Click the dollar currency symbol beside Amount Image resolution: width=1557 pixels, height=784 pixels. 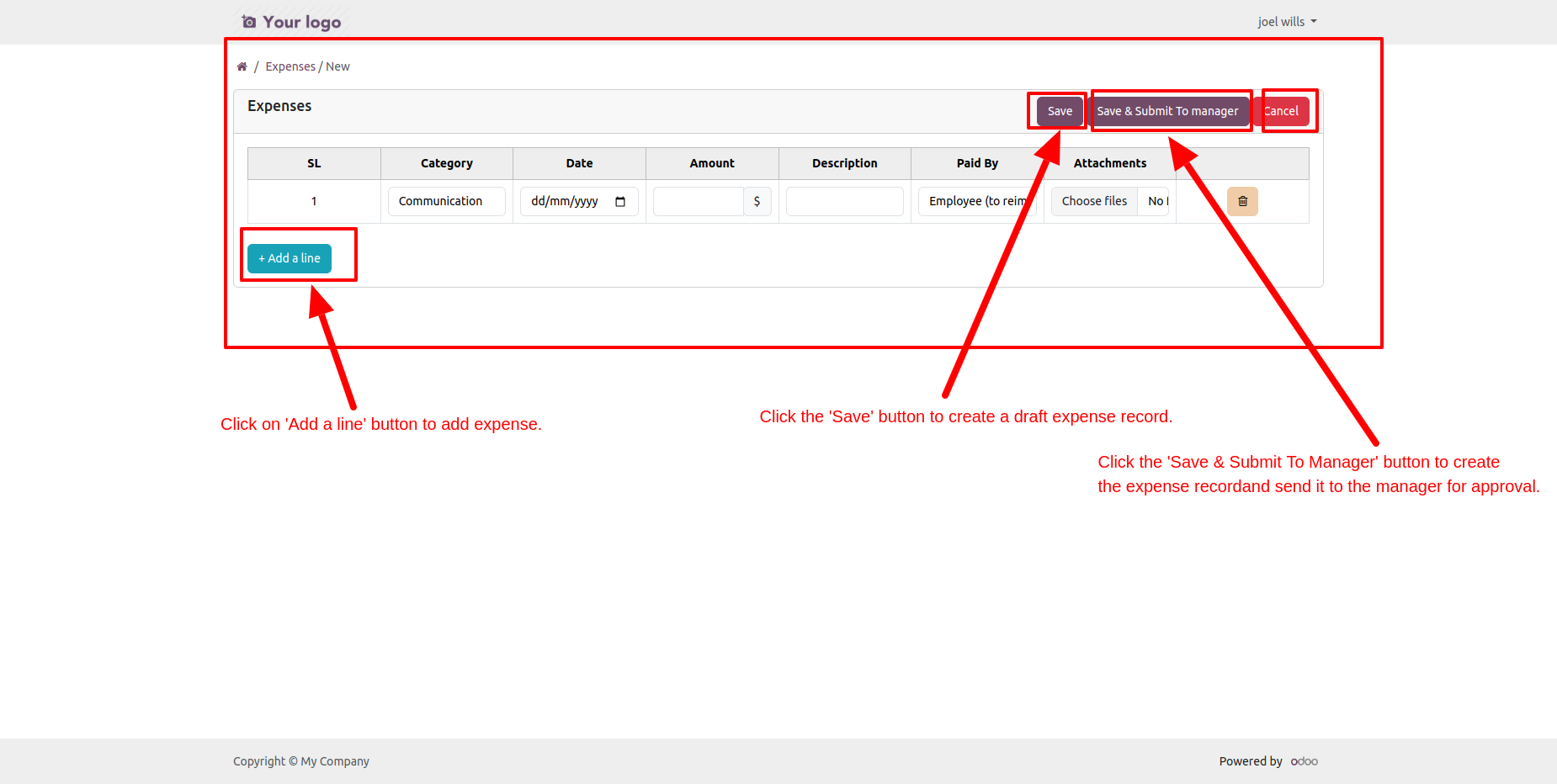[x=757, y=201]
